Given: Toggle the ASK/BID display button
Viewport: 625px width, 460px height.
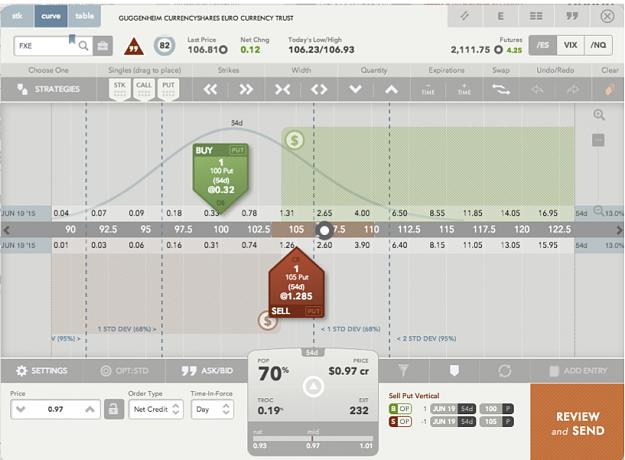Looking at the screenshot, I should (207, 371).
